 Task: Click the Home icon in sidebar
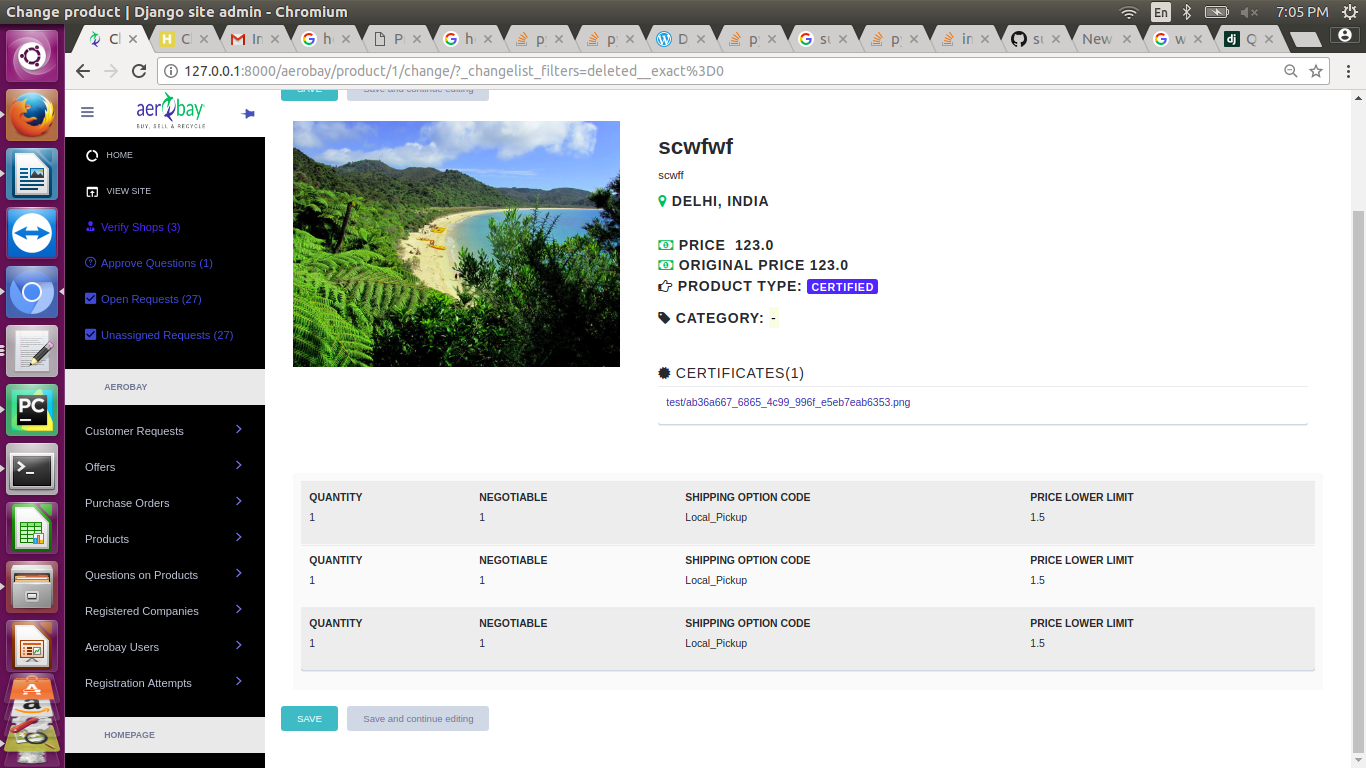[92, 155]
